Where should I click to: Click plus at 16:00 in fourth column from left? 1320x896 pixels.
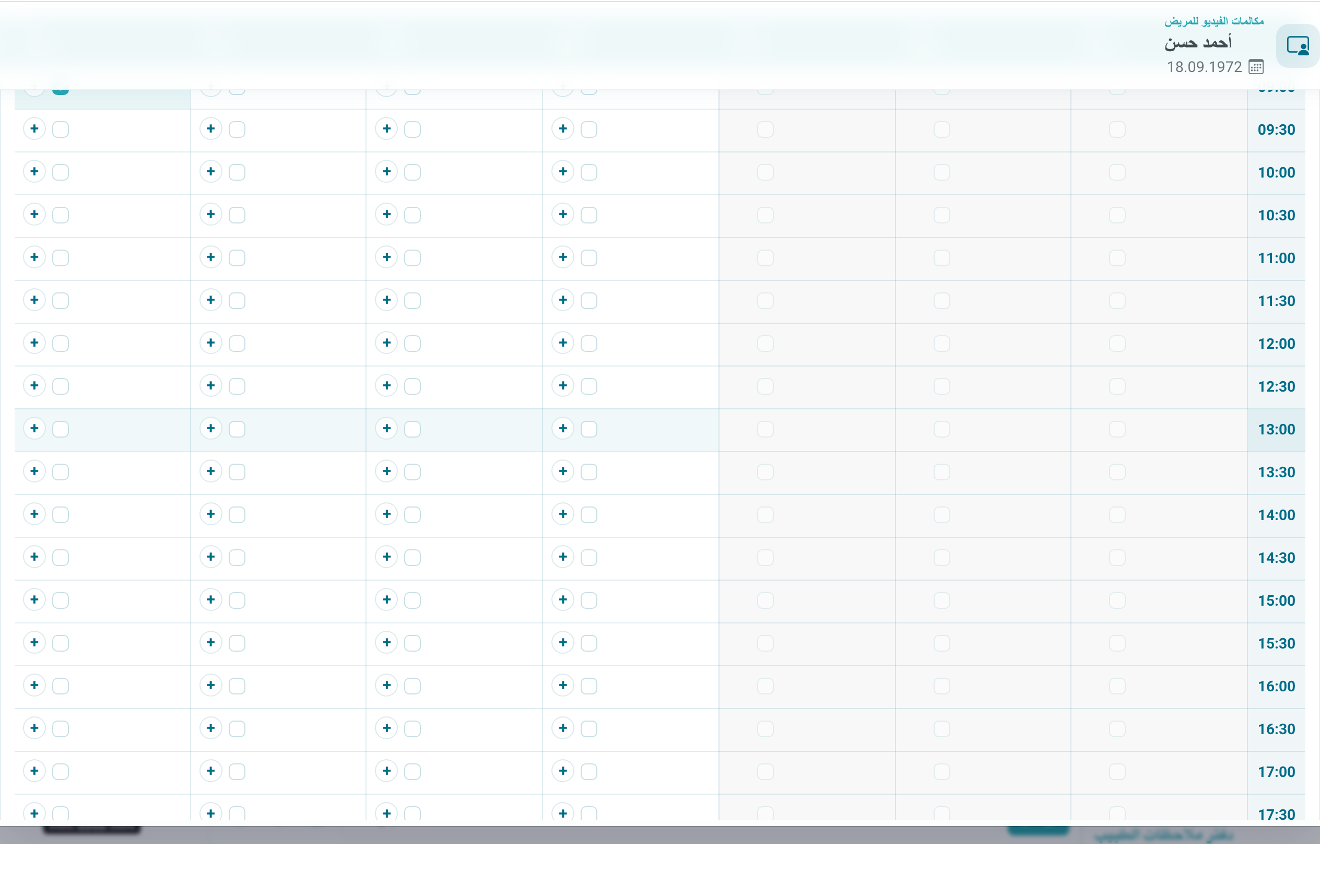pos(563,686)
